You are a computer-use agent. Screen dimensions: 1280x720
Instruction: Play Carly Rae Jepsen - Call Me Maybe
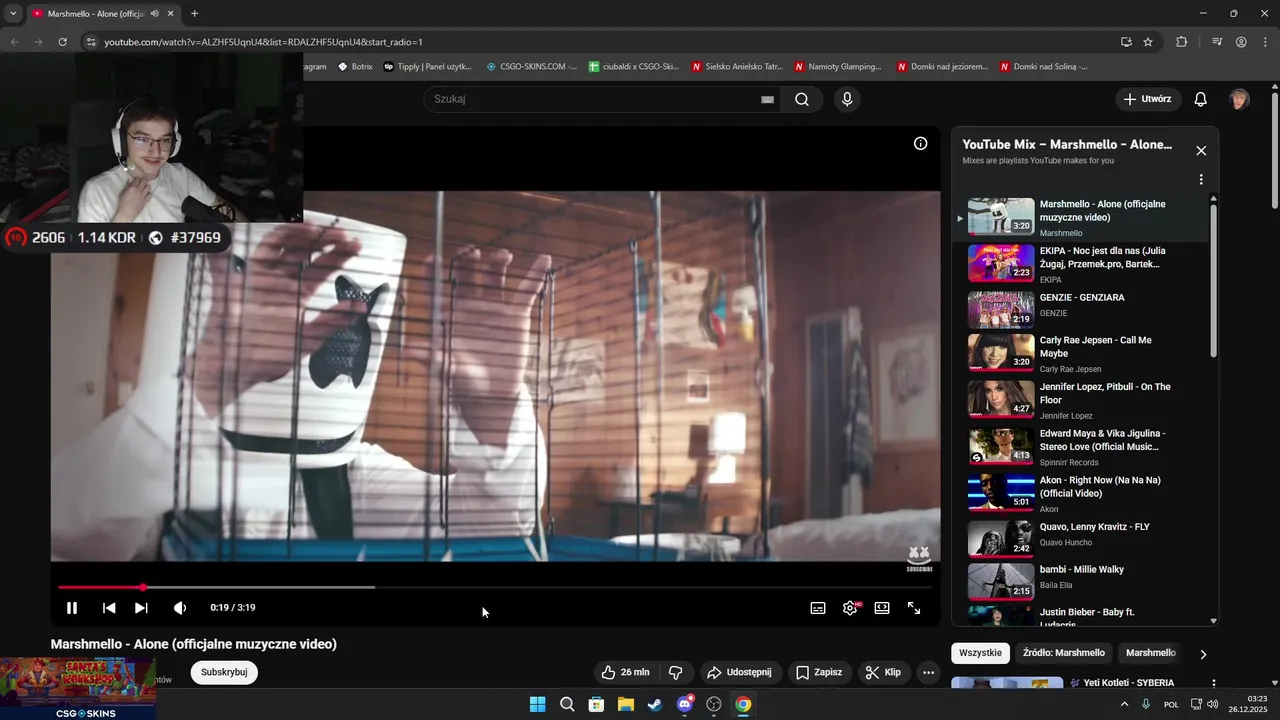(x=1080, y=354)
